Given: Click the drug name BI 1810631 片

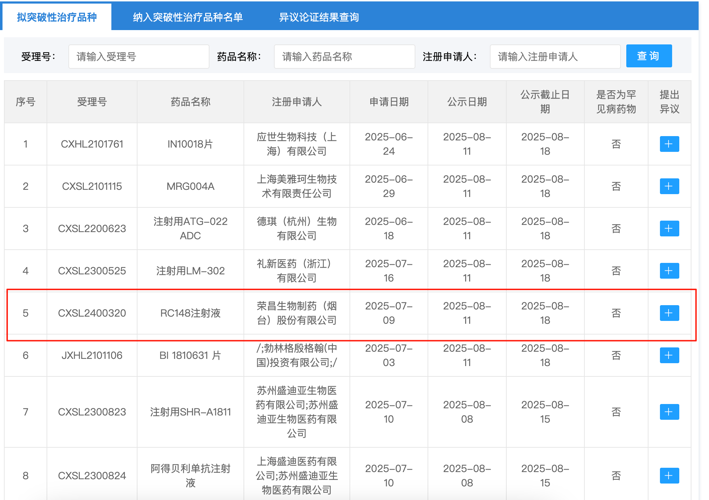Looking at the screenshot, I should [190, 355].
